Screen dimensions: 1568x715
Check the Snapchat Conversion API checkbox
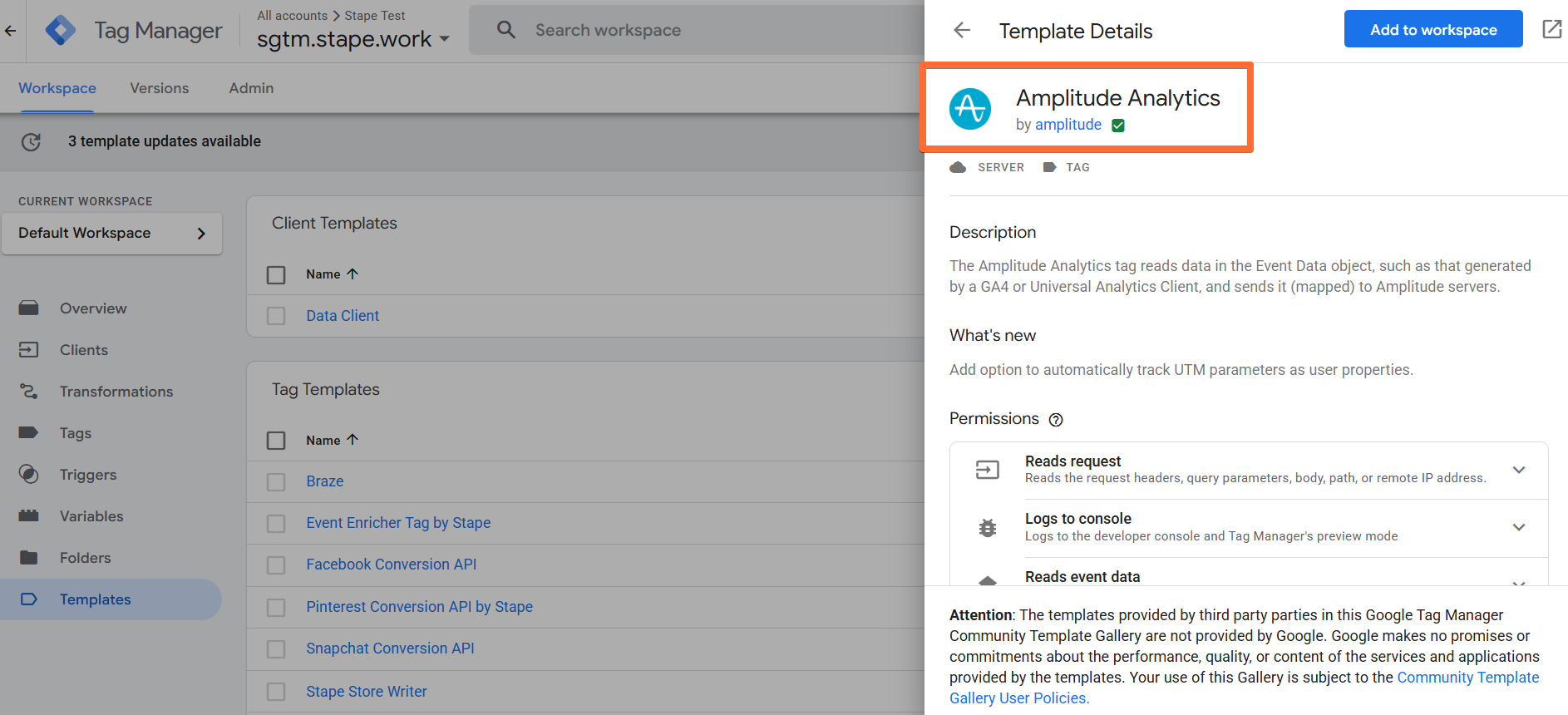276,649
